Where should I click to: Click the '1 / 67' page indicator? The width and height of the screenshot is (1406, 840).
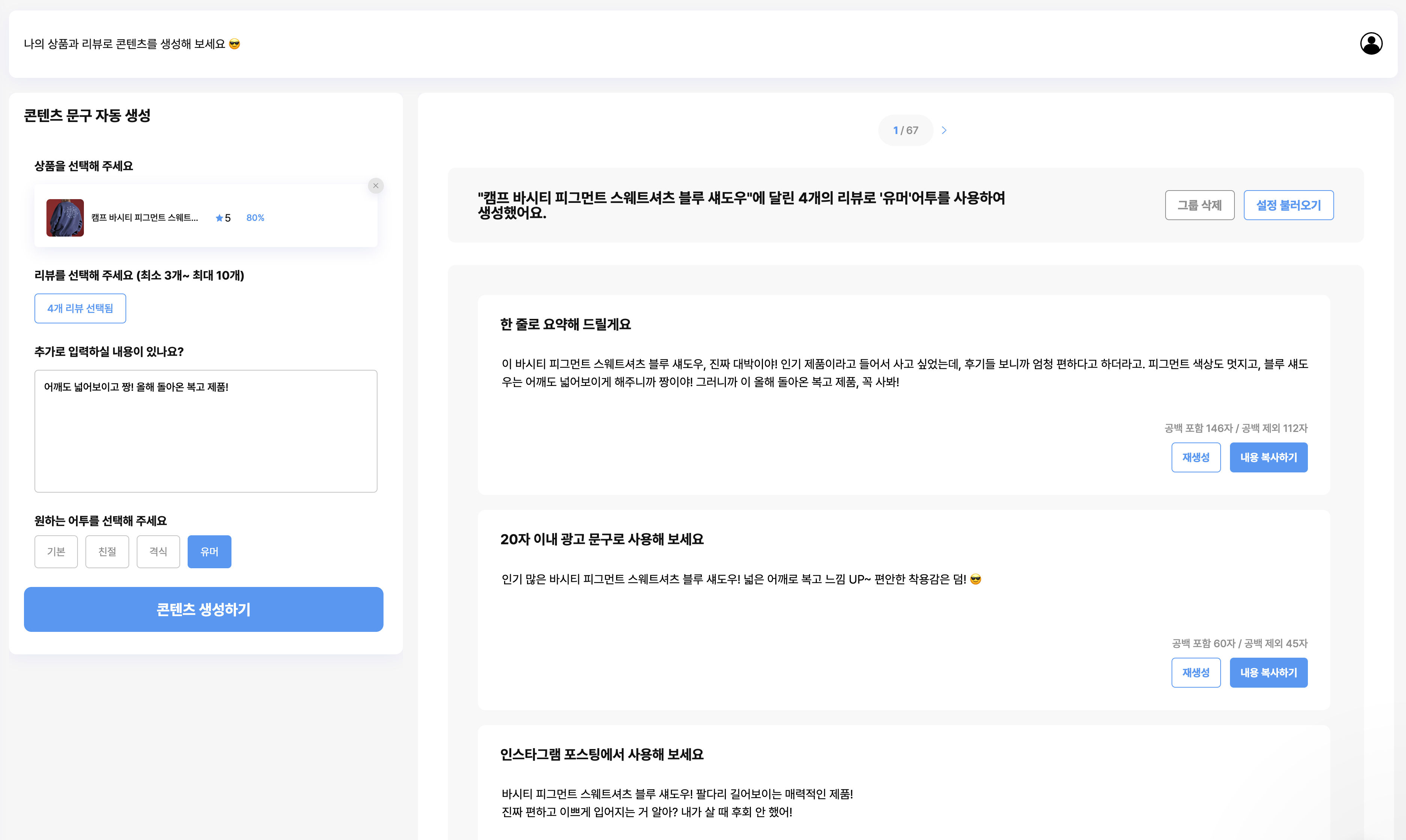click(x=905, y=130)
